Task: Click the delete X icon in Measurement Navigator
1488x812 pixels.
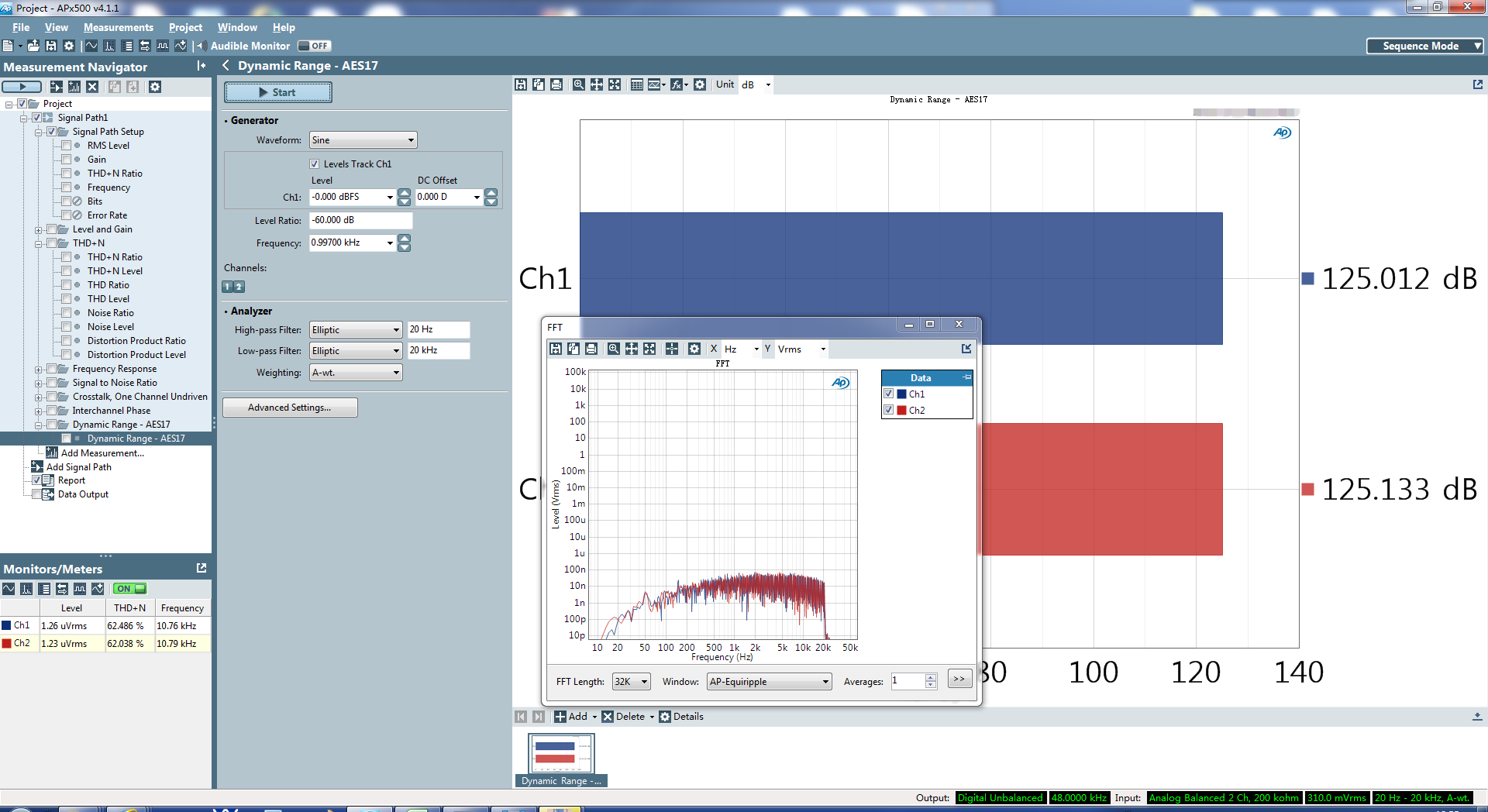Action: pos(92,87)
